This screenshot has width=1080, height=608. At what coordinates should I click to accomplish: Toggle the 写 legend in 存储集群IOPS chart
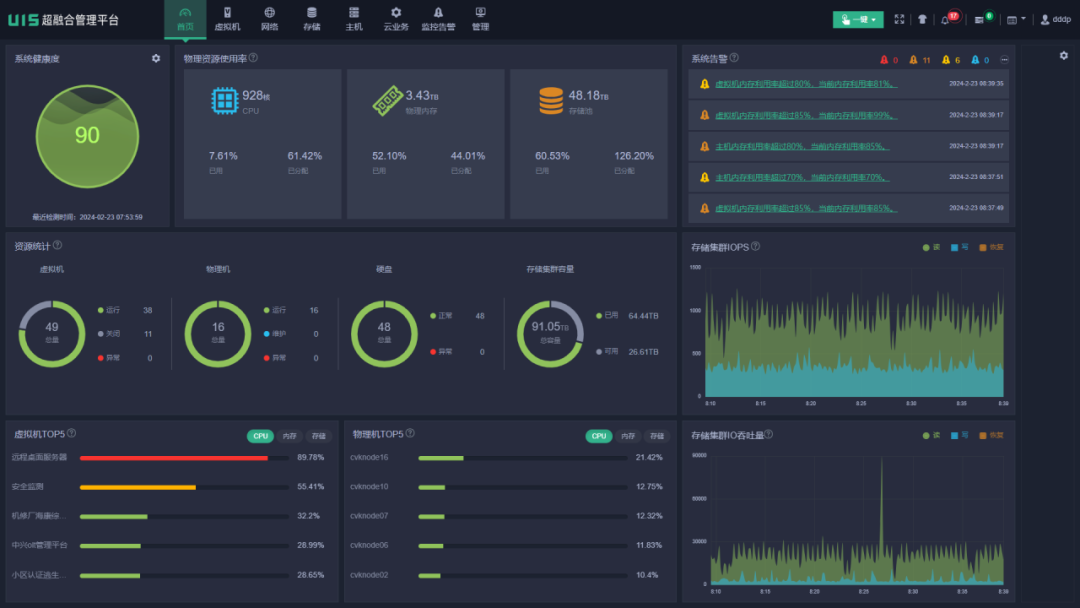[x=958, y=247]
